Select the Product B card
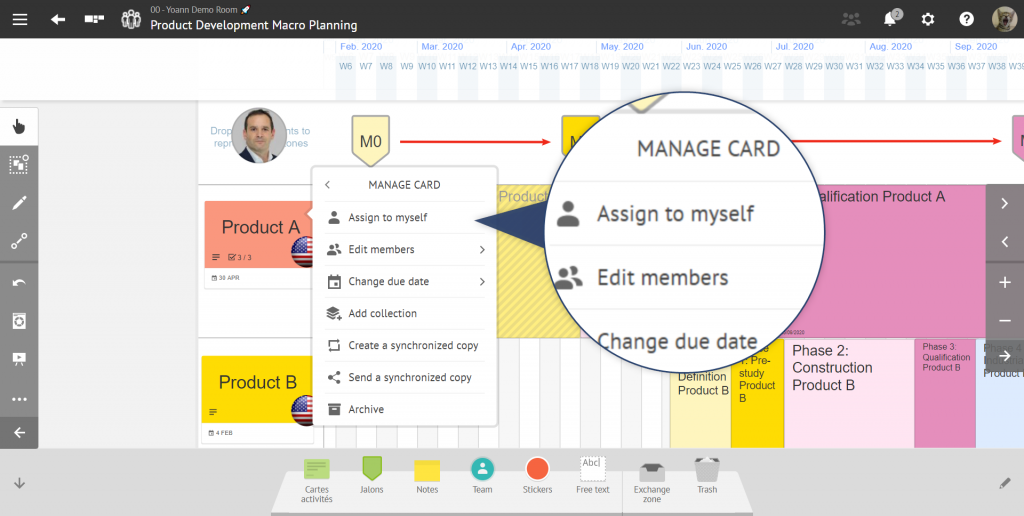The image size is (1024, 516). (x=257, y=400)
